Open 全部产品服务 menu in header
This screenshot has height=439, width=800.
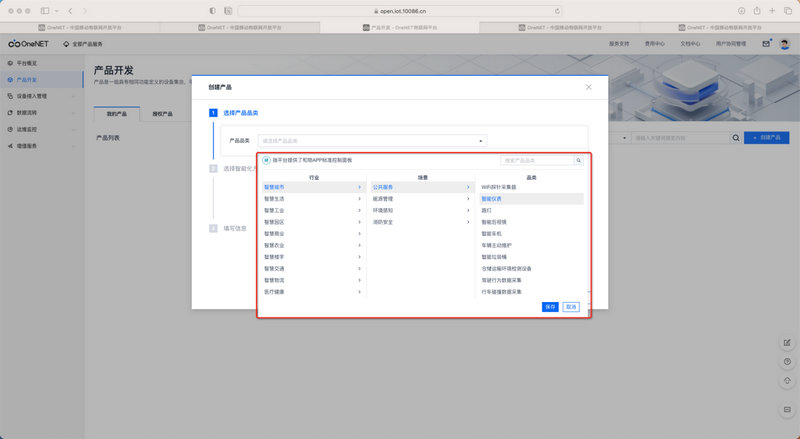(86, 44)
